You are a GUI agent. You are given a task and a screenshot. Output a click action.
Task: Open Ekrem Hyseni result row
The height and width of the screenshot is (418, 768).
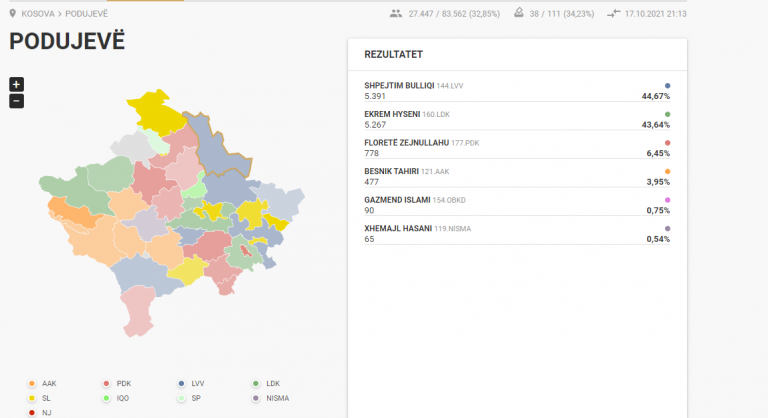point(517,119)
